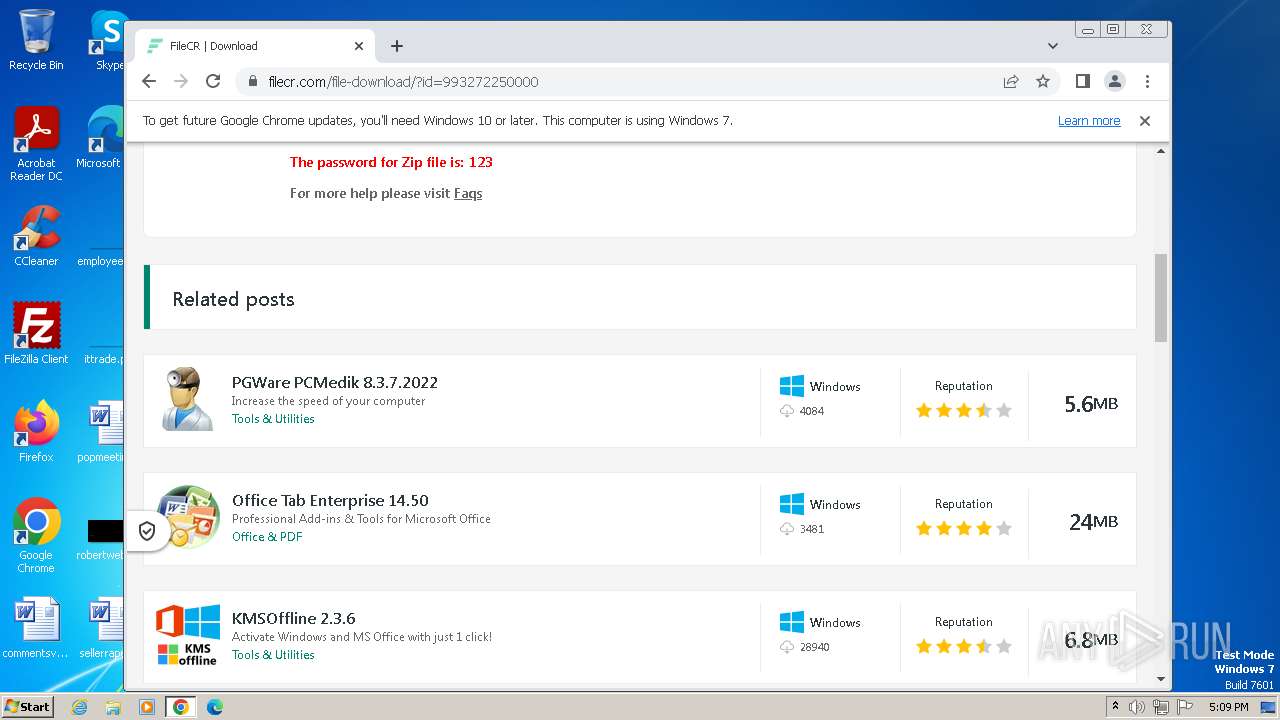Switch to Chrome in taskbar

tap(180, 707)
